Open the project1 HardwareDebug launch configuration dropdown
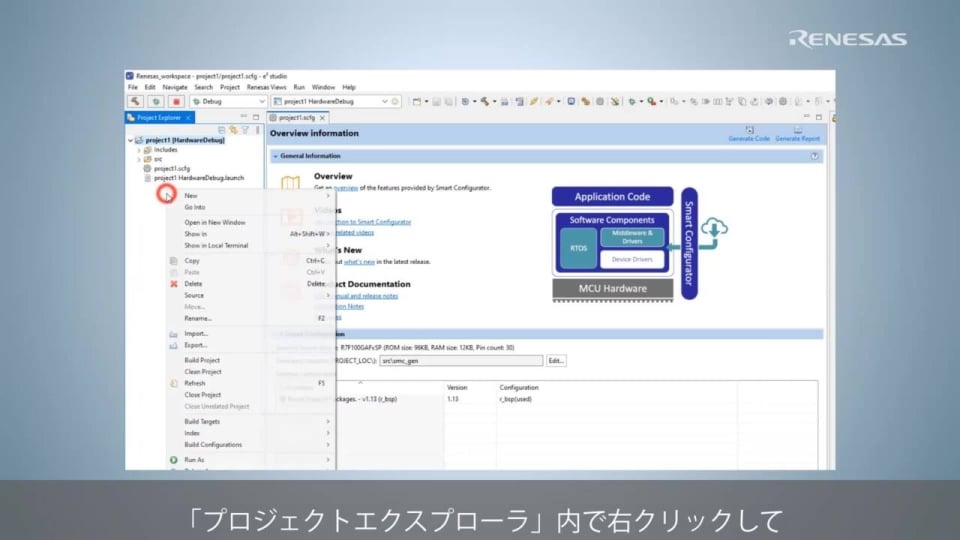 coord(330,102)
